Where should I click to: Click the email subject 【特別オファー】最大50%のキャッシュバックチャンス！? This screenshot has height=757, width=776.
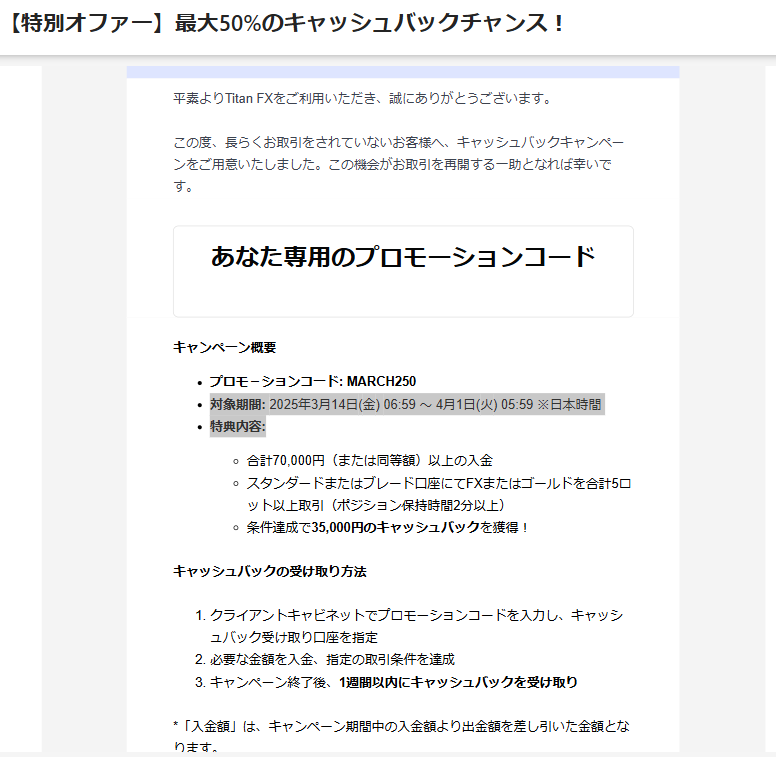[x=286, y=23]
